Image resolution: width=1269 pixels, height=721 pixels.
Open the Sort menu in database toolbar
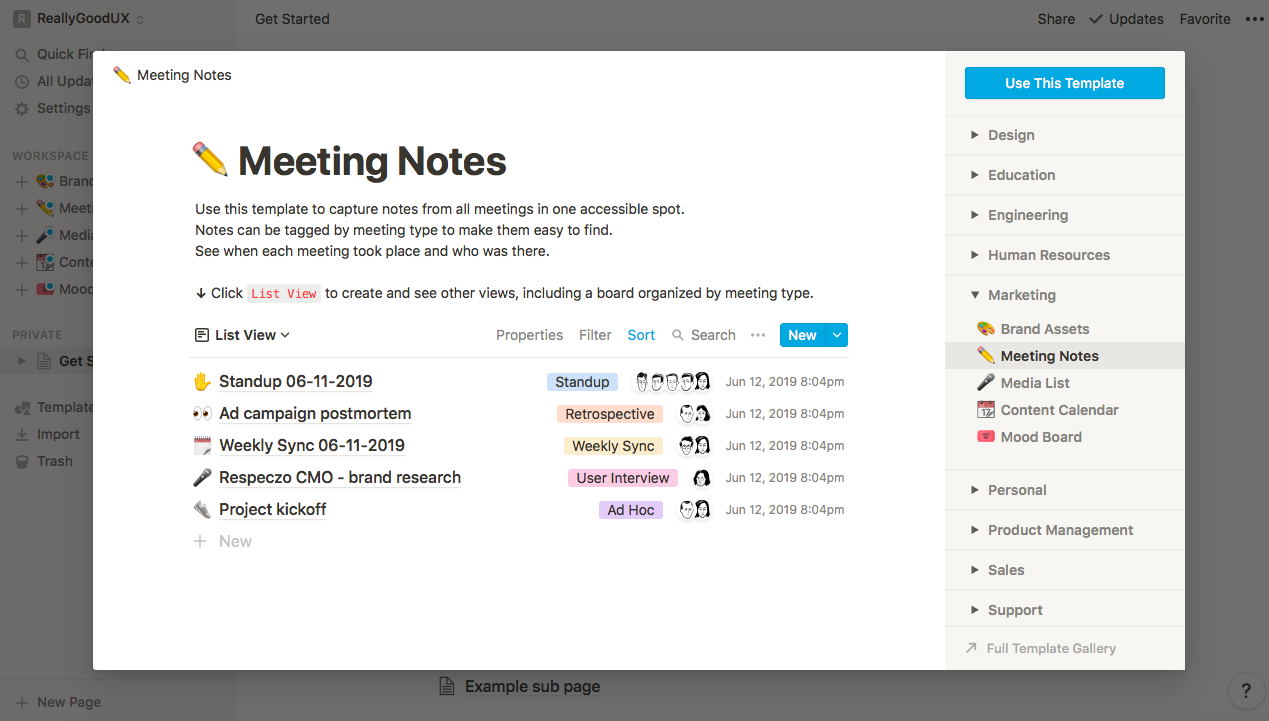click(641, 335)
